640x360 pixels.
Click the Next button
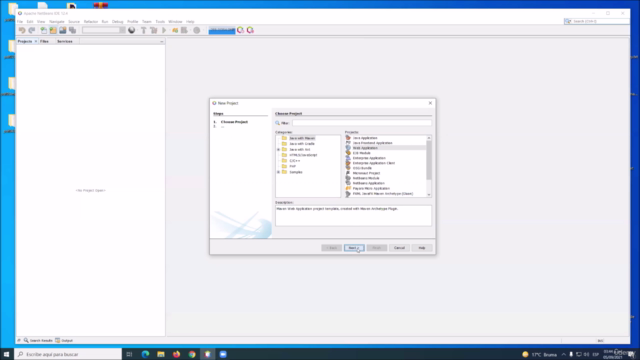354,248
